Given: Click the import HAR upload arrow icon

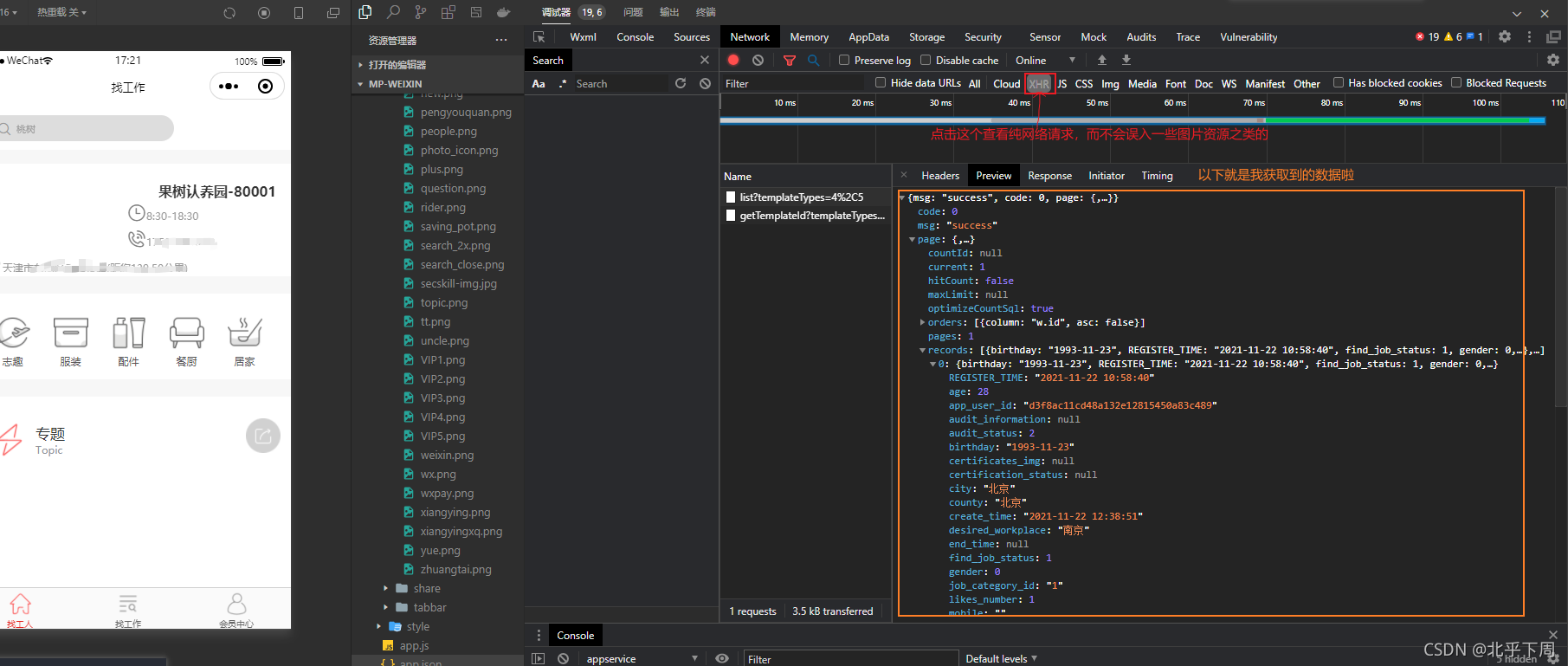Looking at the screenshot, I should coord(1101,60).
